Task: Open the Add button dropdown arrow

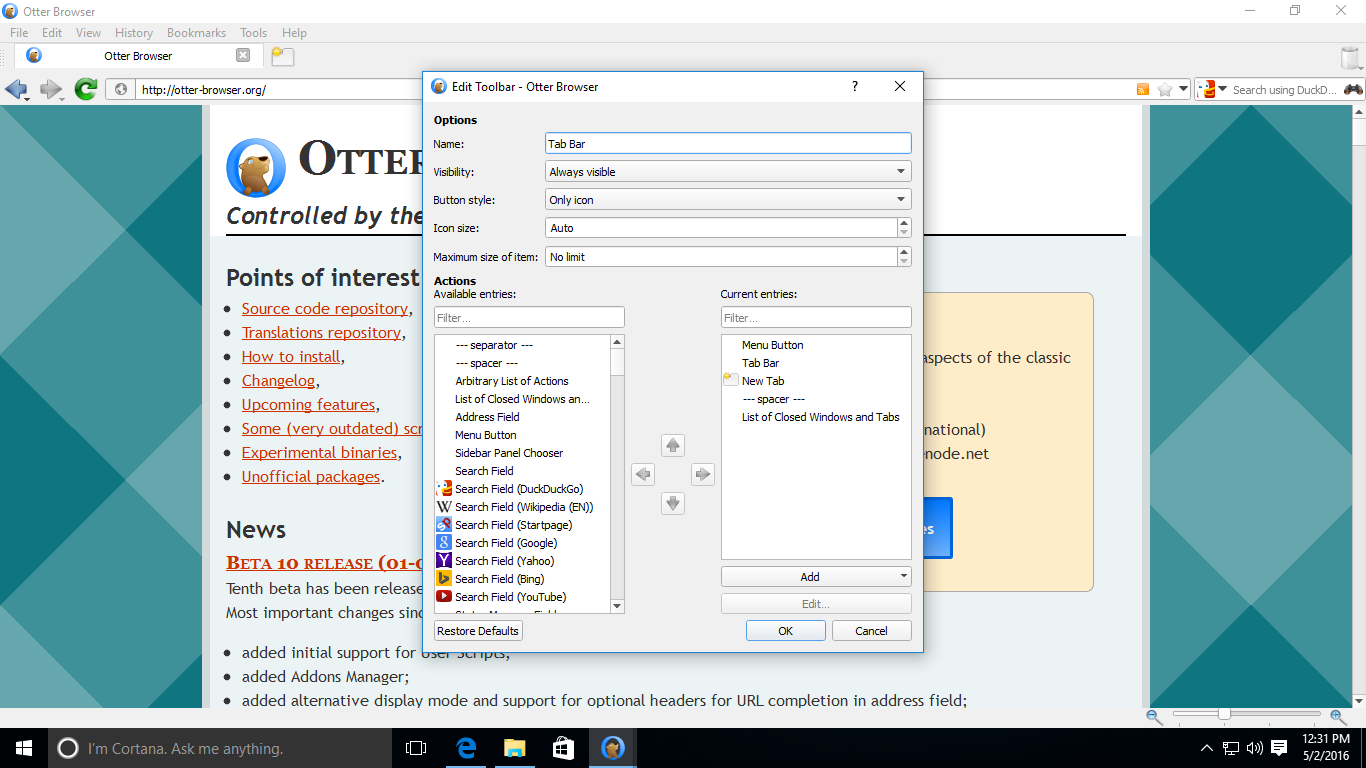Action: click(x=899, y=576)
